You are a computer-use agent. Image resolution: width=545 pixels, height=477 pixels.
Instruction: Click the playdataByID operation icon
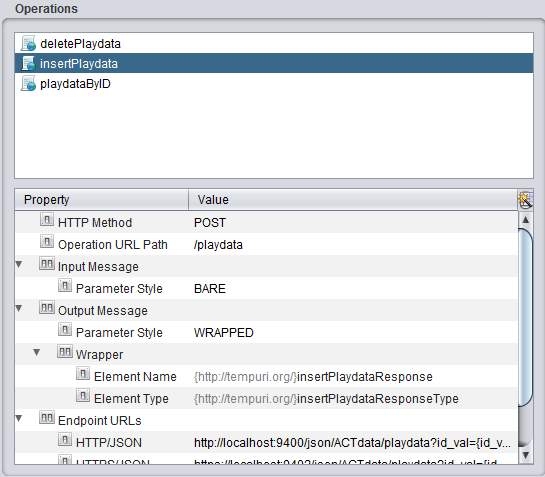(28, 83)
